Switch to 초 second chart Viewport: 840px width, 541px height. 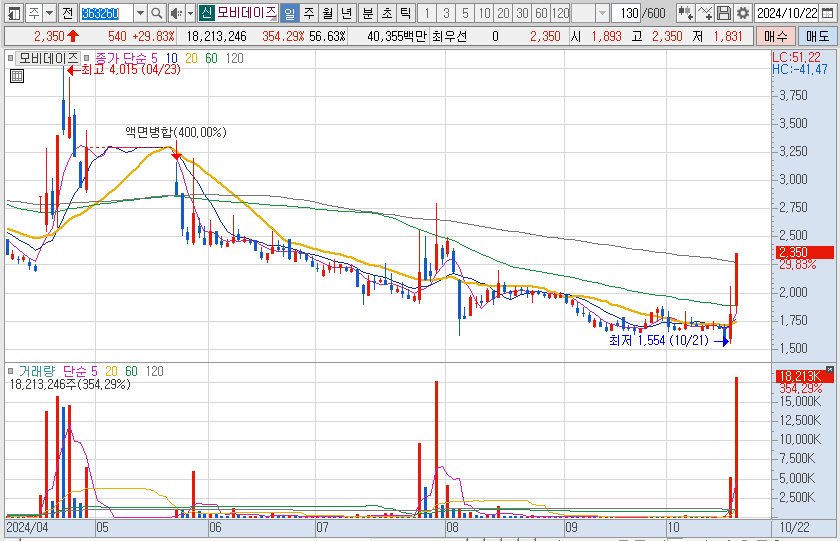tap(387, 13)
